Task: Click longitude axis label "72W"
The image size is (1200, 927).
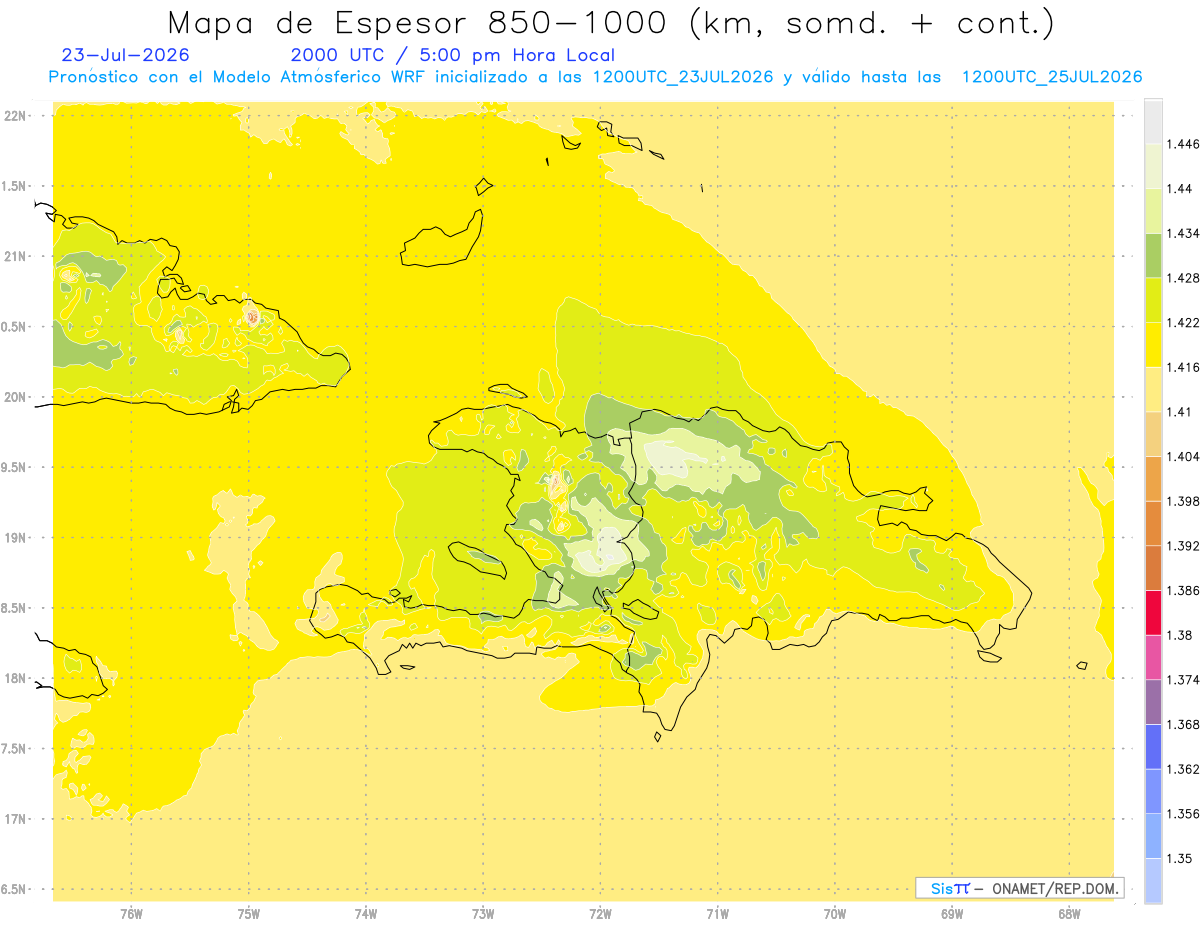Action: 600,913
